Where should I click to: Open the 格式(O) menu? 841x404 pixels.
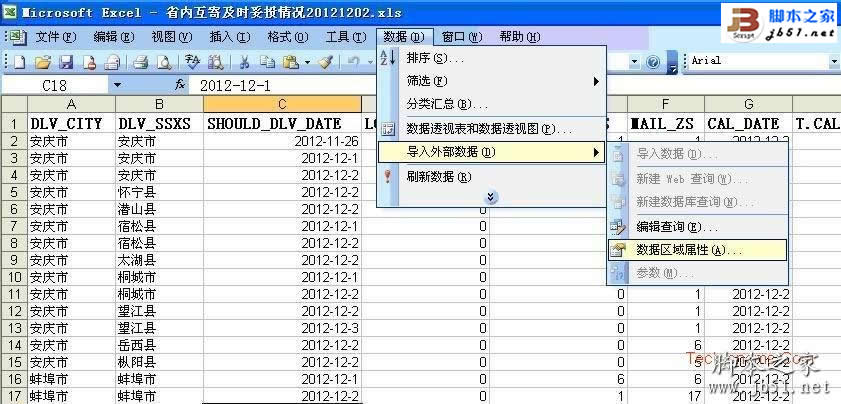tap(287, 37)
